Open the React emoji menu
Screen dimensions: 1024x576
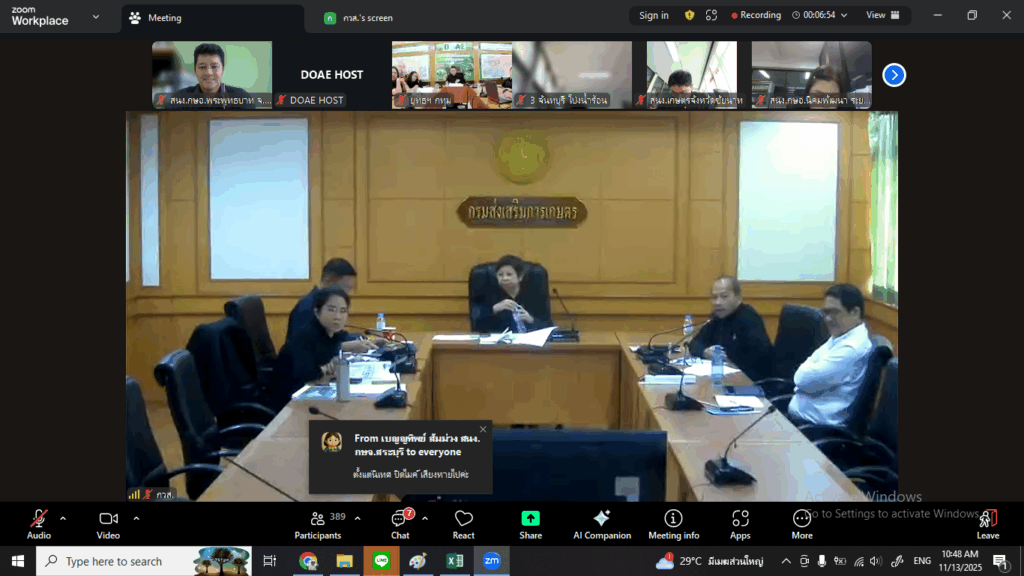[x=463, y=519]
